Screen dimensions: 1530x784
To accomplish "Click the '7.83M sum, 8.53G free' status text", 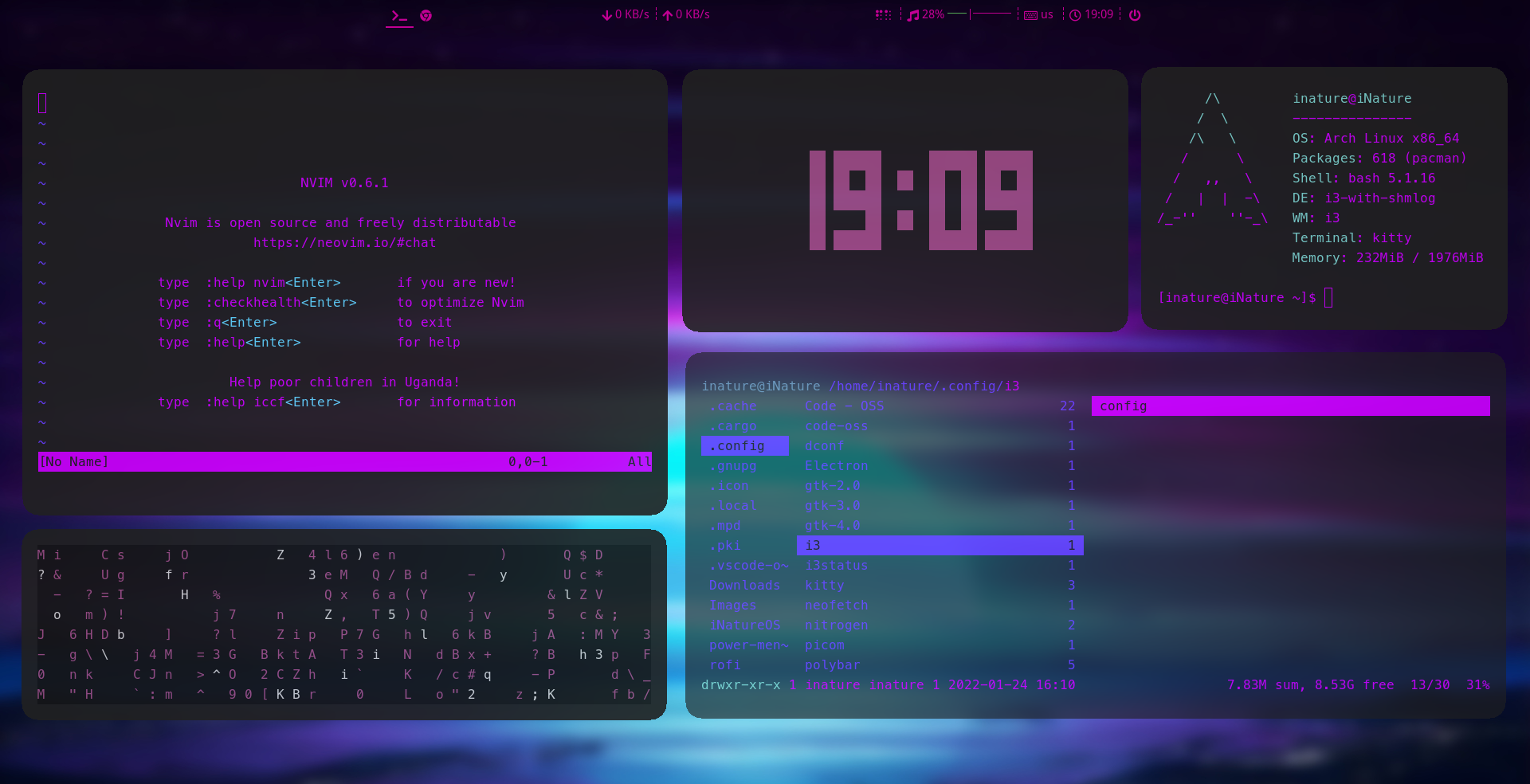I will [1311, 685].
